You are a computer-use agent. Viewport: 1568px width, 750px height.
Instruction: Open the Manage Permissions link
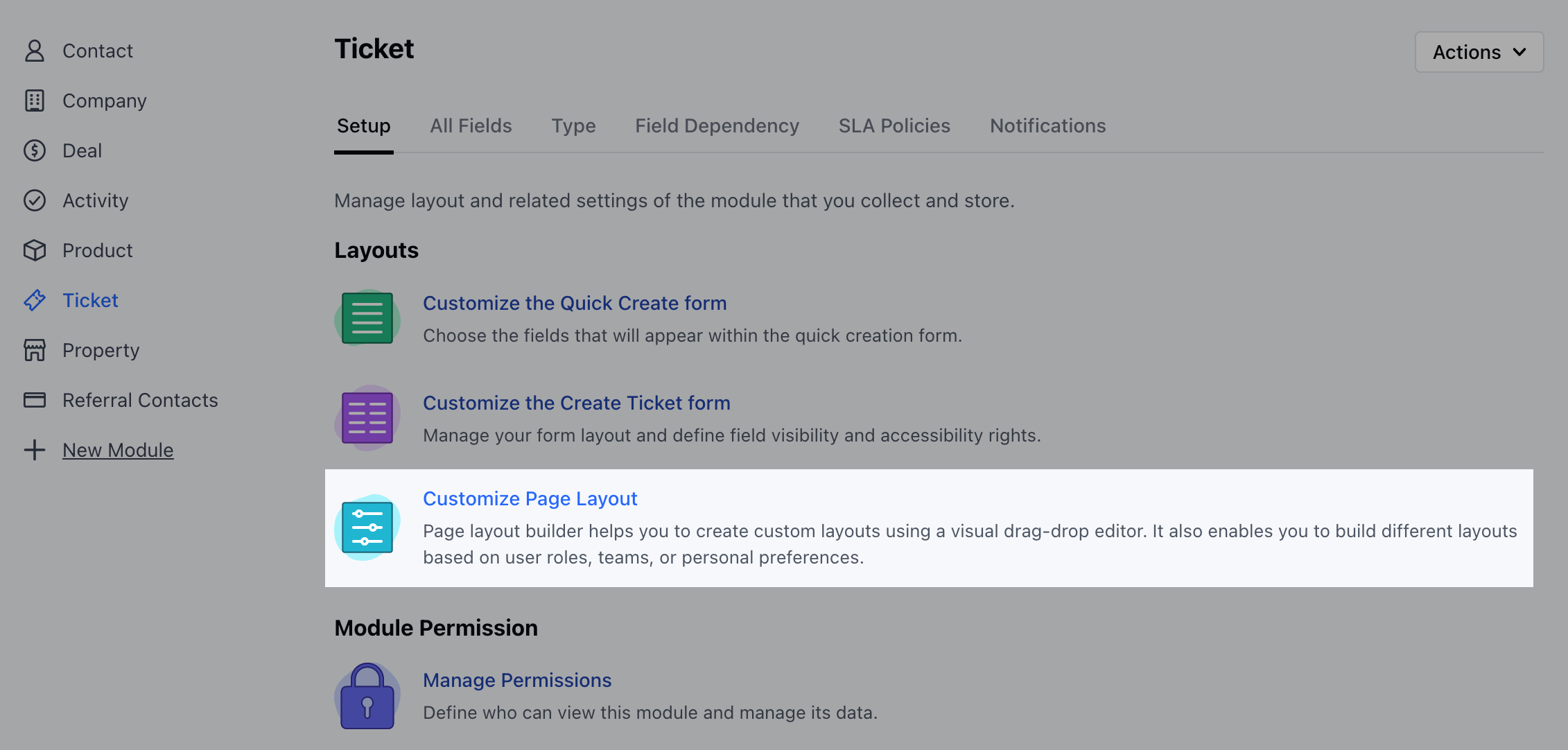point(517,680)
